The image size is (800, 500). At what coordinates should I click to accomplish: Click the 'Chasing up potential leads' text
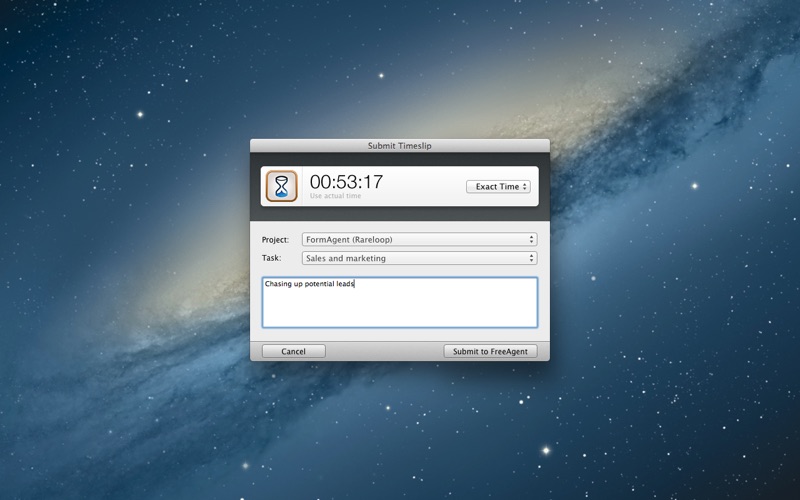point(309,284)
